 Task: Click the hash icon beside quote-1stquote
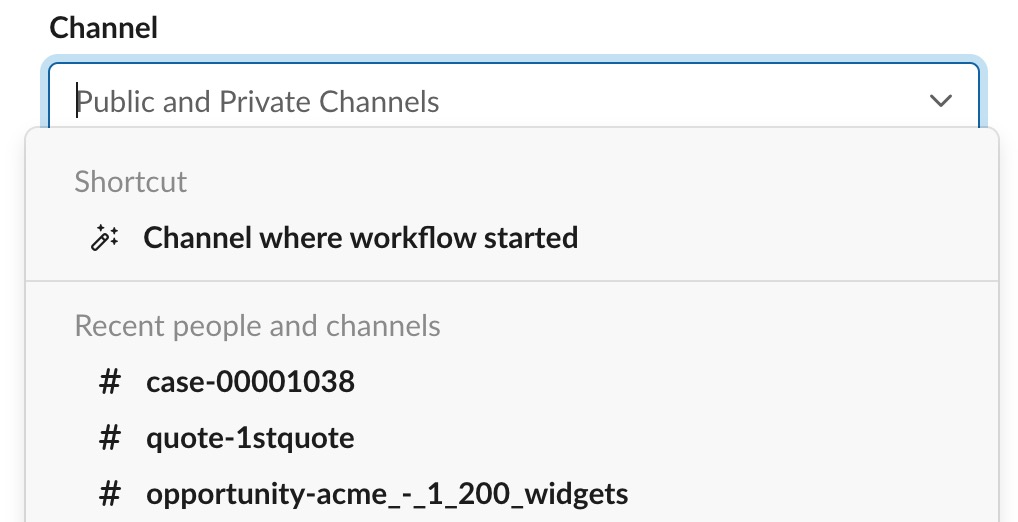(110, 438)
